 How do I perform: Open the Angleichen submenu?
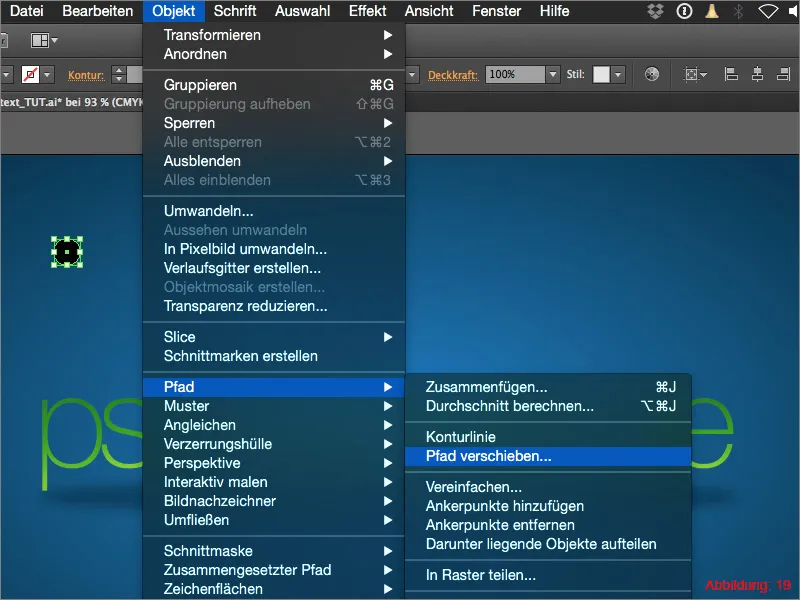274,425
